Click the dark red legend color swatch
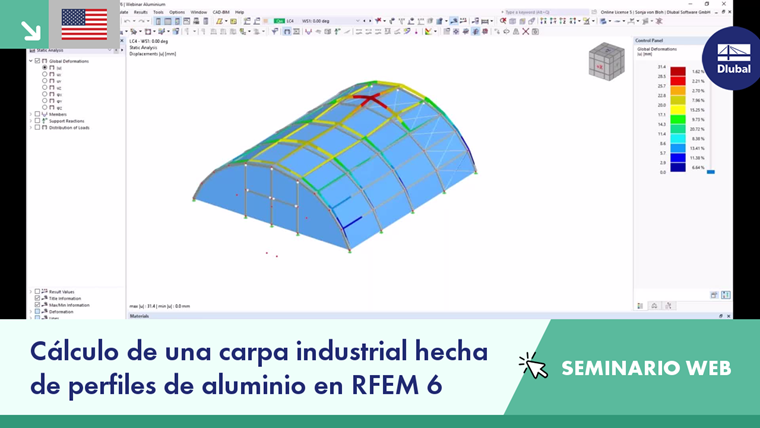 (678, 71)
